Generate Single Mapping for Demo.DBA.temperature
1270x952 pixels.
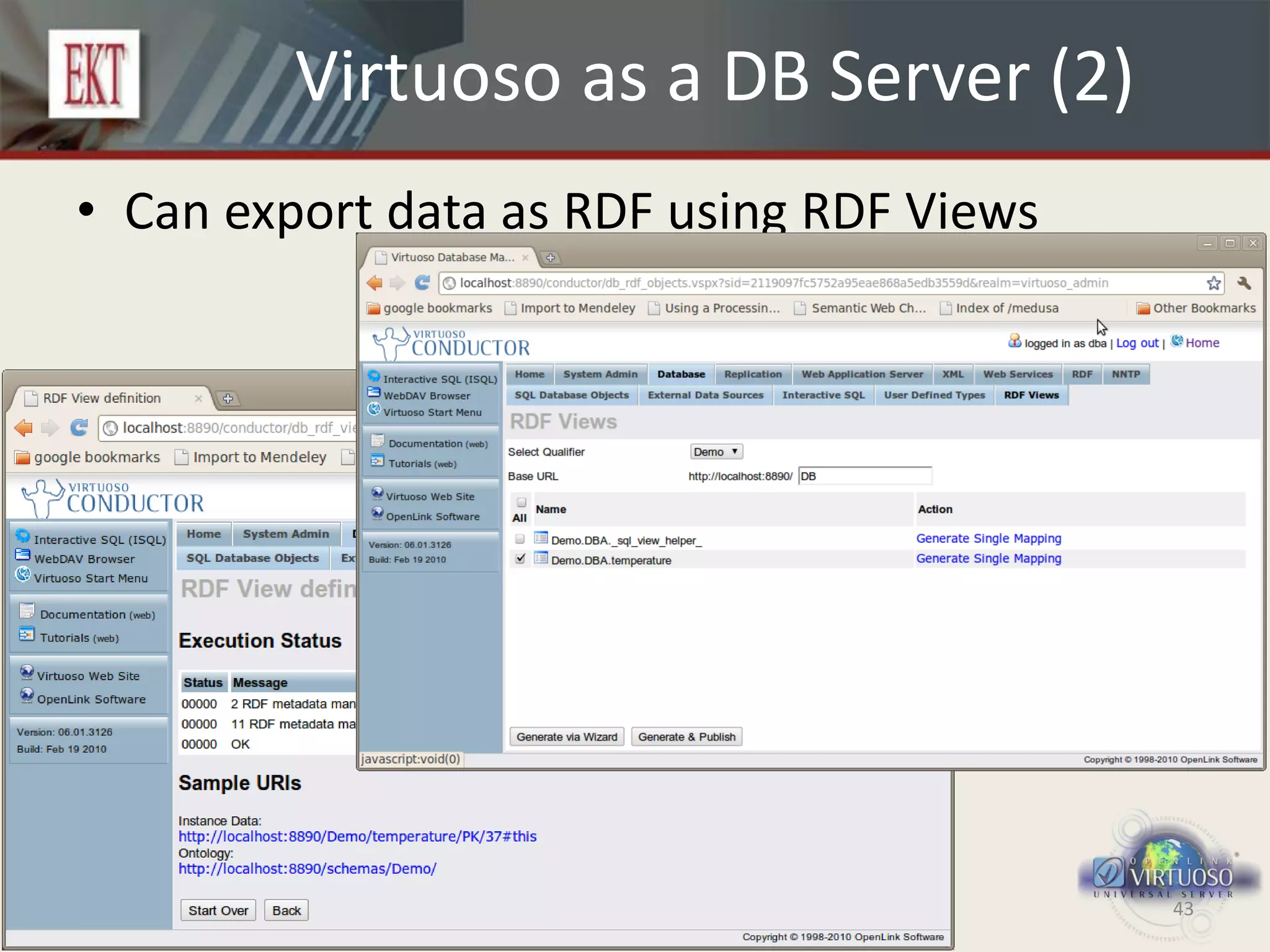(x=988, y=558)
